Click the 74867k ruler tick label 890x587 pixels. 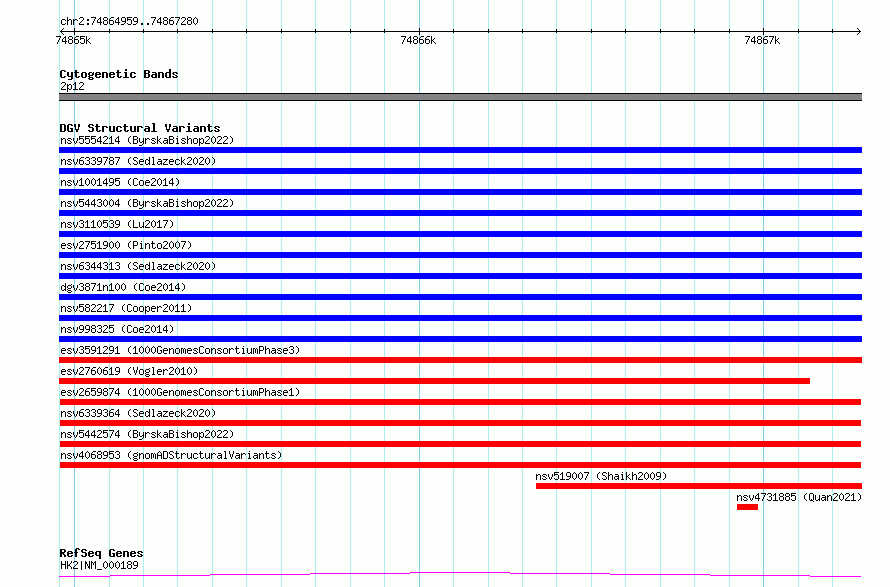tap(762, 40)
